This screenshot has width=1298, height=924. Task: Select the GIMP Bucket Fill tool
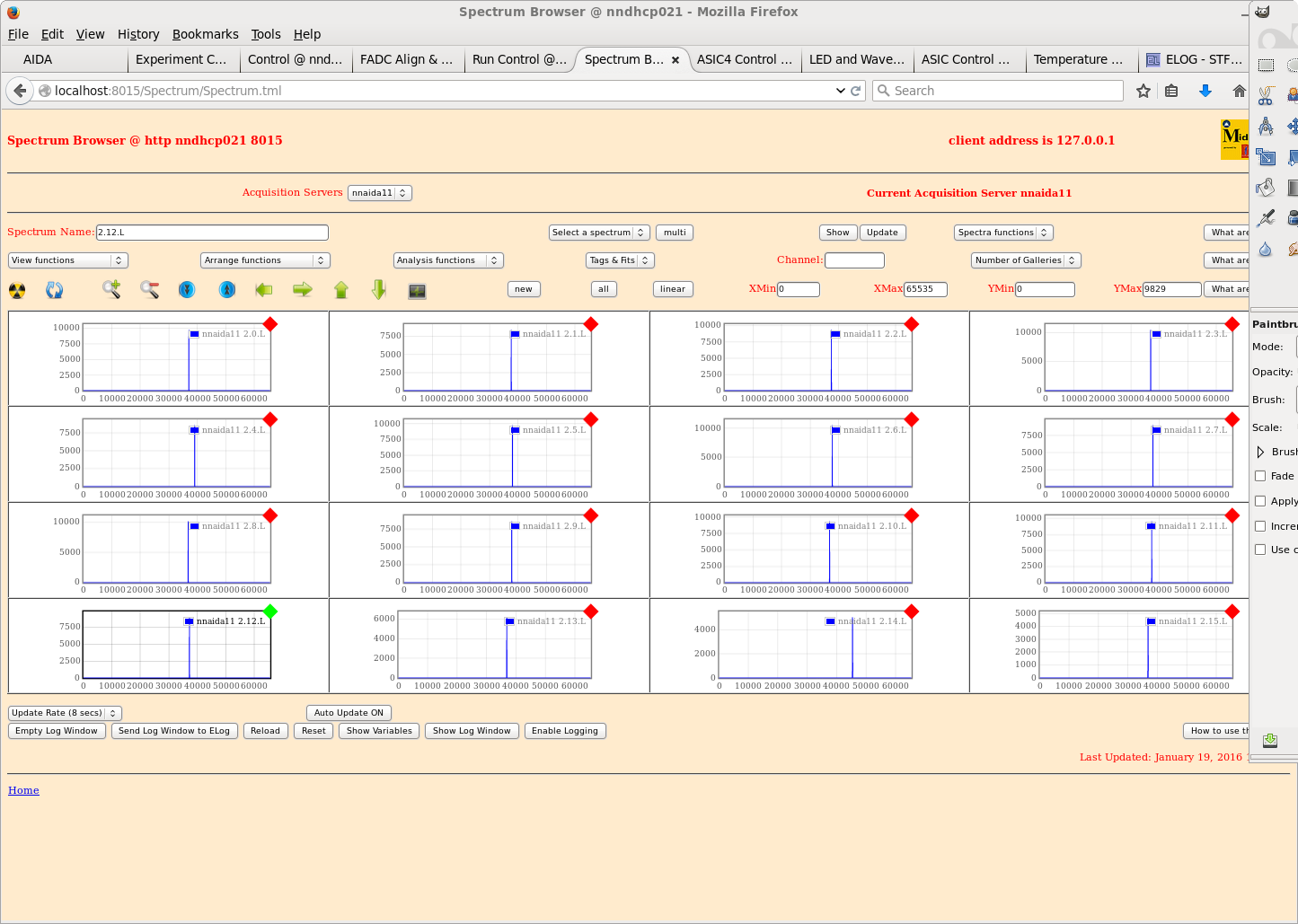(1266, 188)
